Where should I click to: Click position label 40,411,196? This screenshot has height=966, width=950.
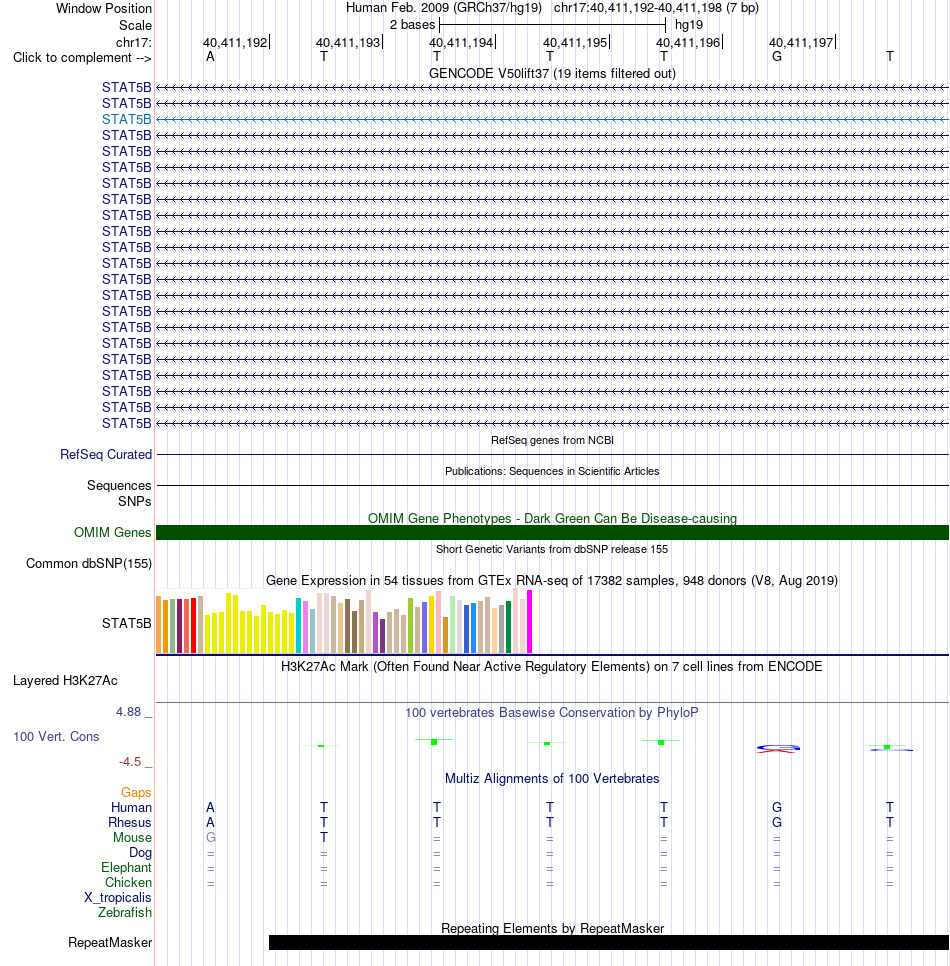688,43
